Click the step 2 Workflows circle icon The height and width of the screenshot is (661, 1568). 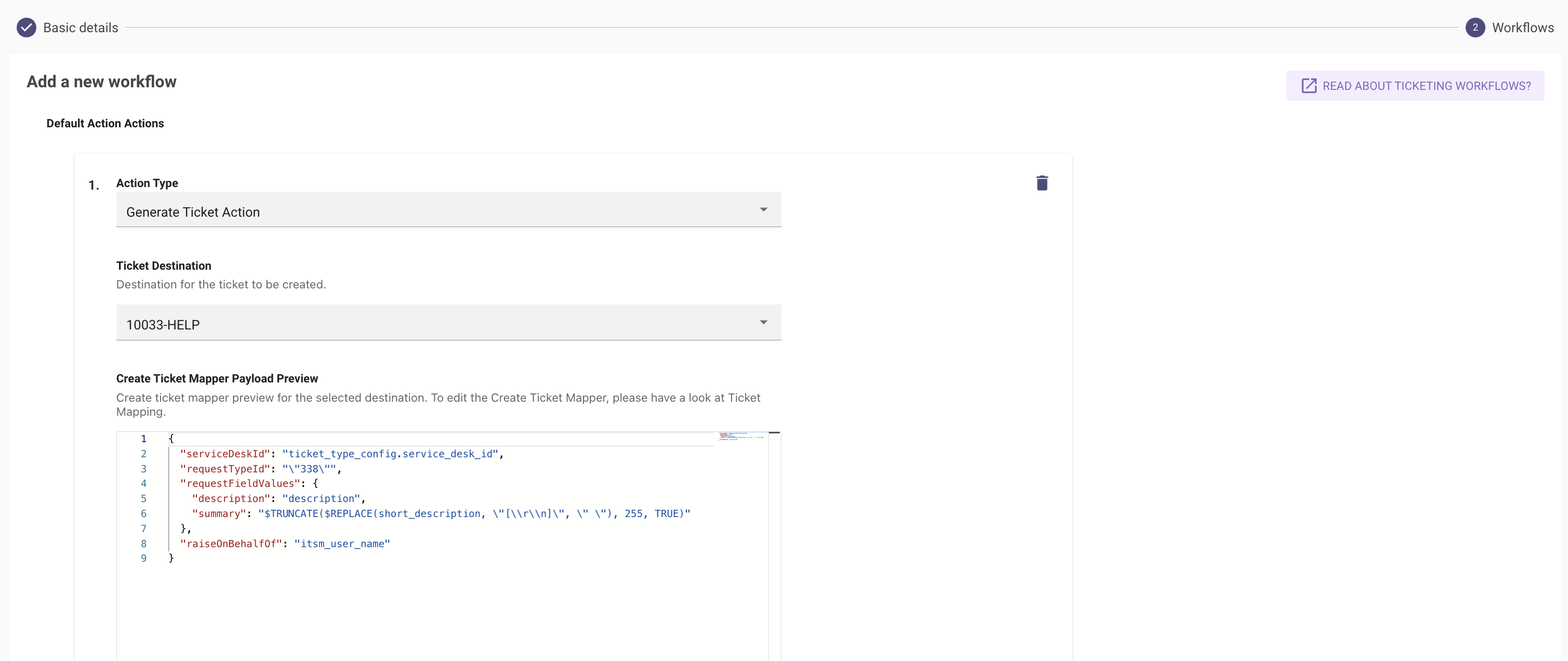(1474, 28)
